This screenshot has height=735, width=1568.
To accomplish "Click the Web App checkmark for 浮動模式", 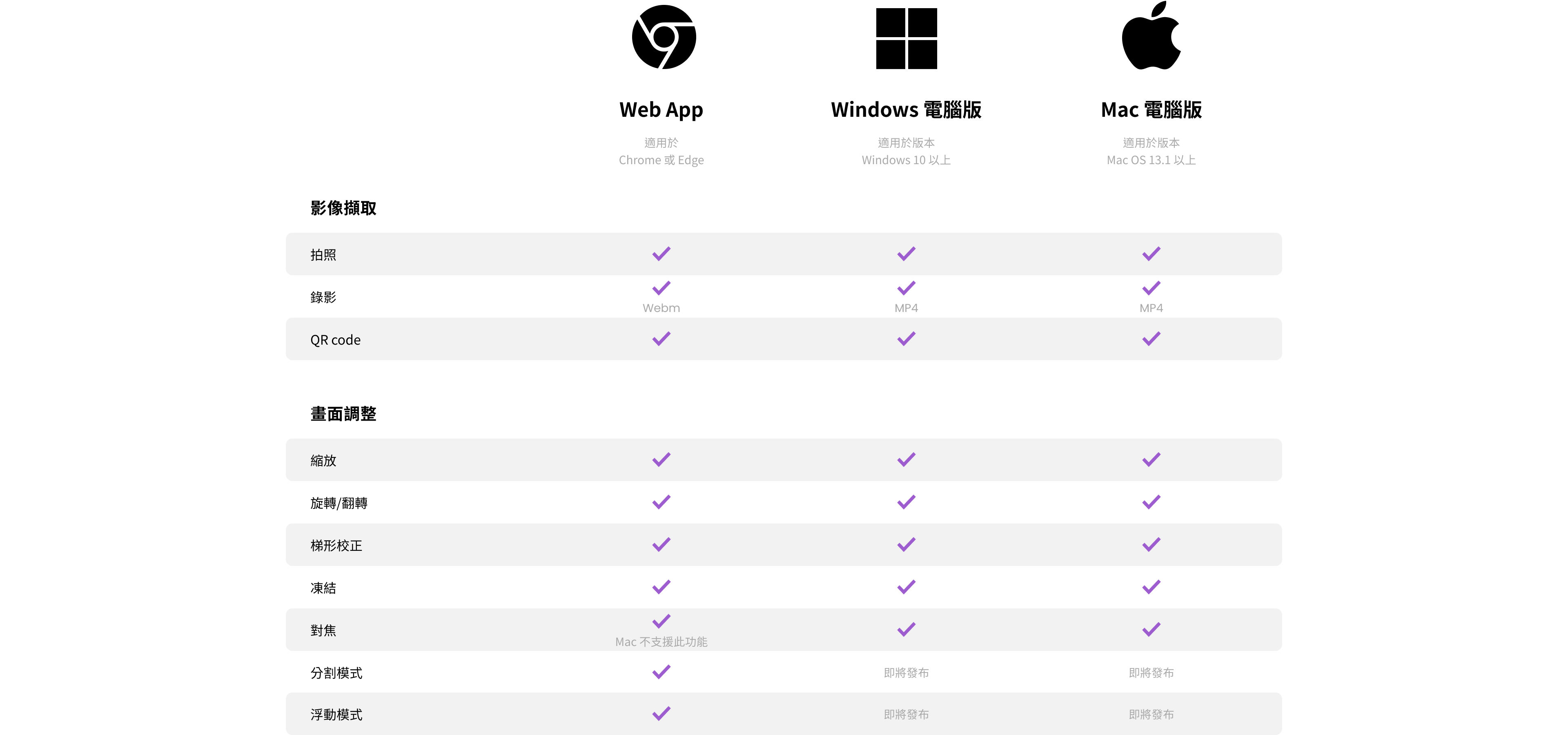I will click(661, 713).
